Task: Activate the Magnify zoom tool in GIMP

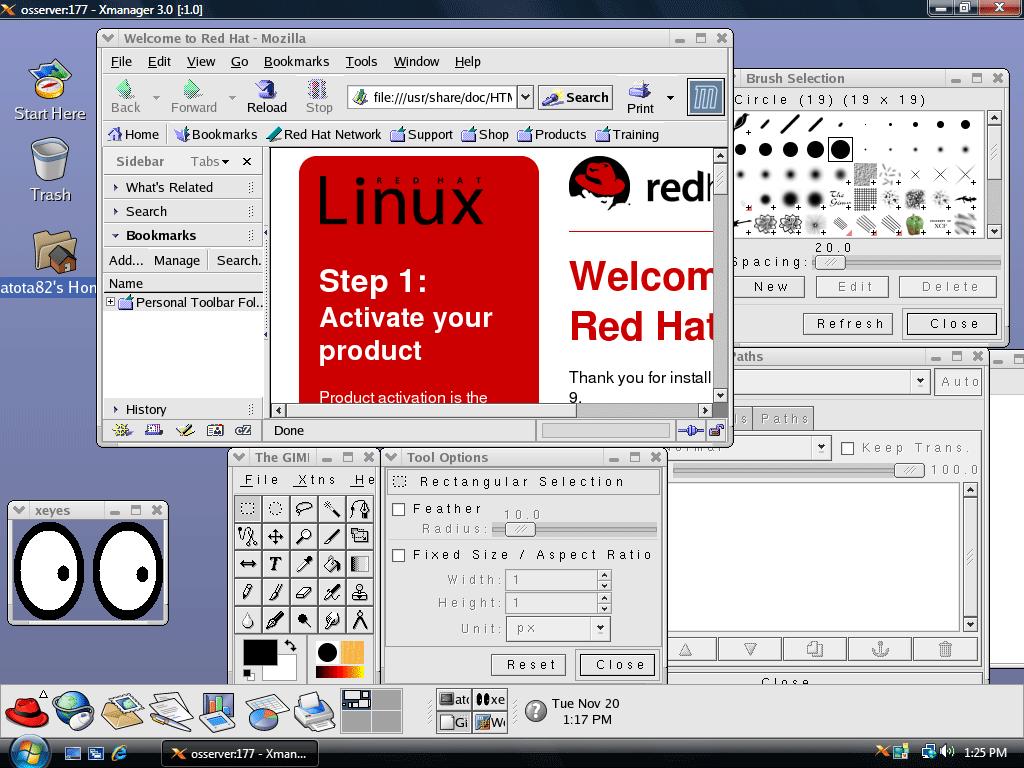Action: coord(304,536)
